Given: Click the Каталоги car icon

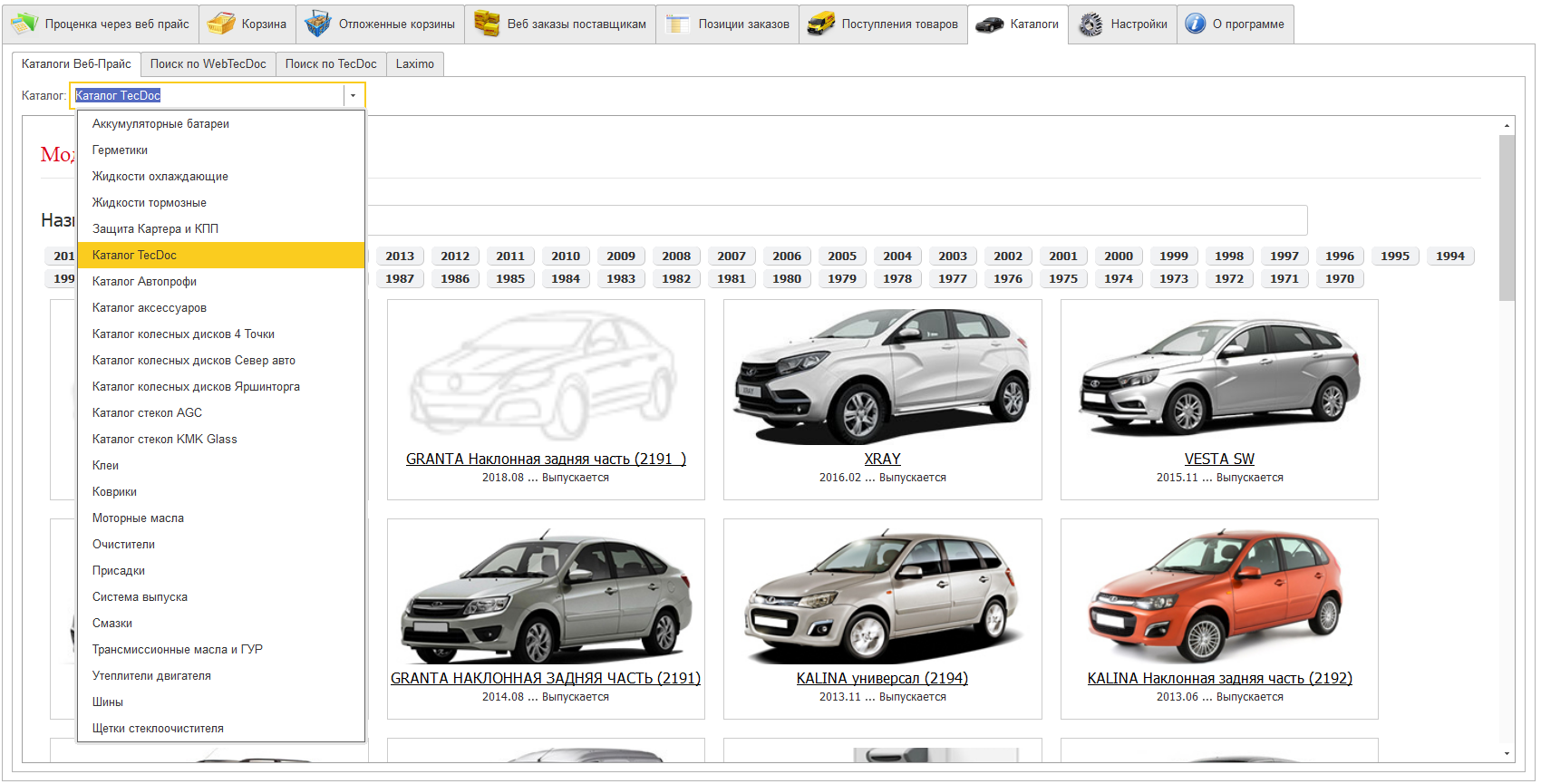Looking at the screenshot, I should [989, 24].
